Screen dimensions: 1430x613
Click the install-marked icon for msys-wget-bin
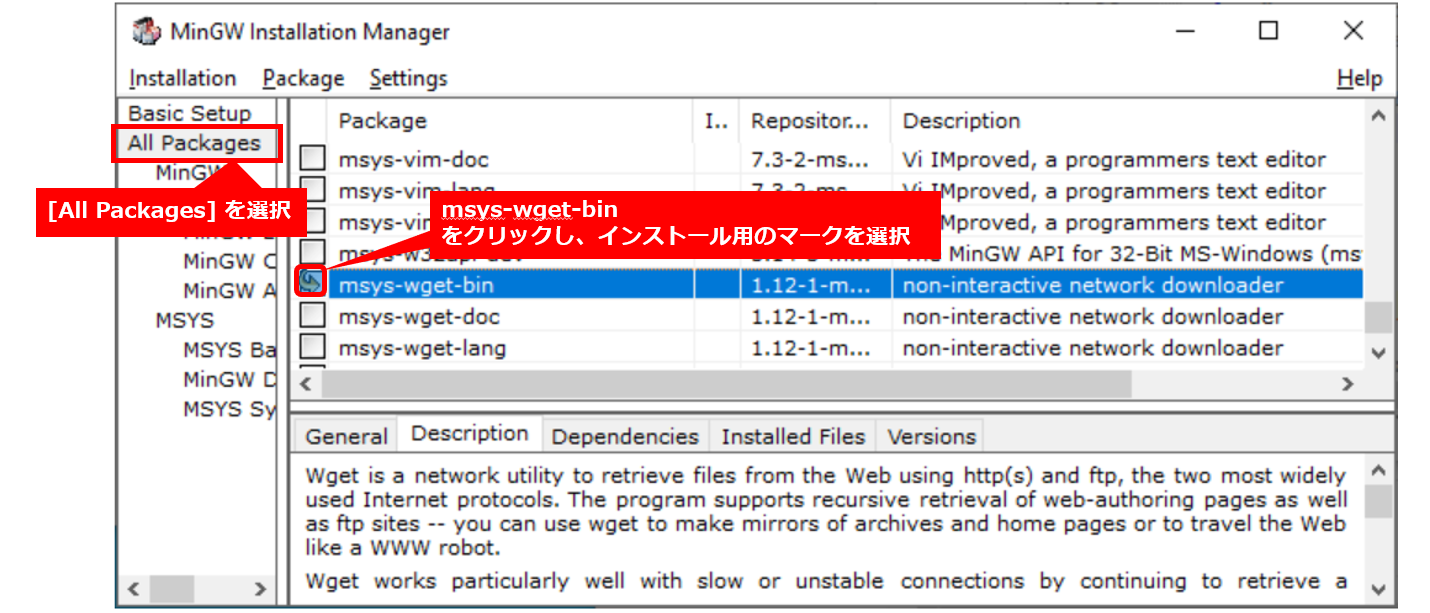[x=313, y=284]
